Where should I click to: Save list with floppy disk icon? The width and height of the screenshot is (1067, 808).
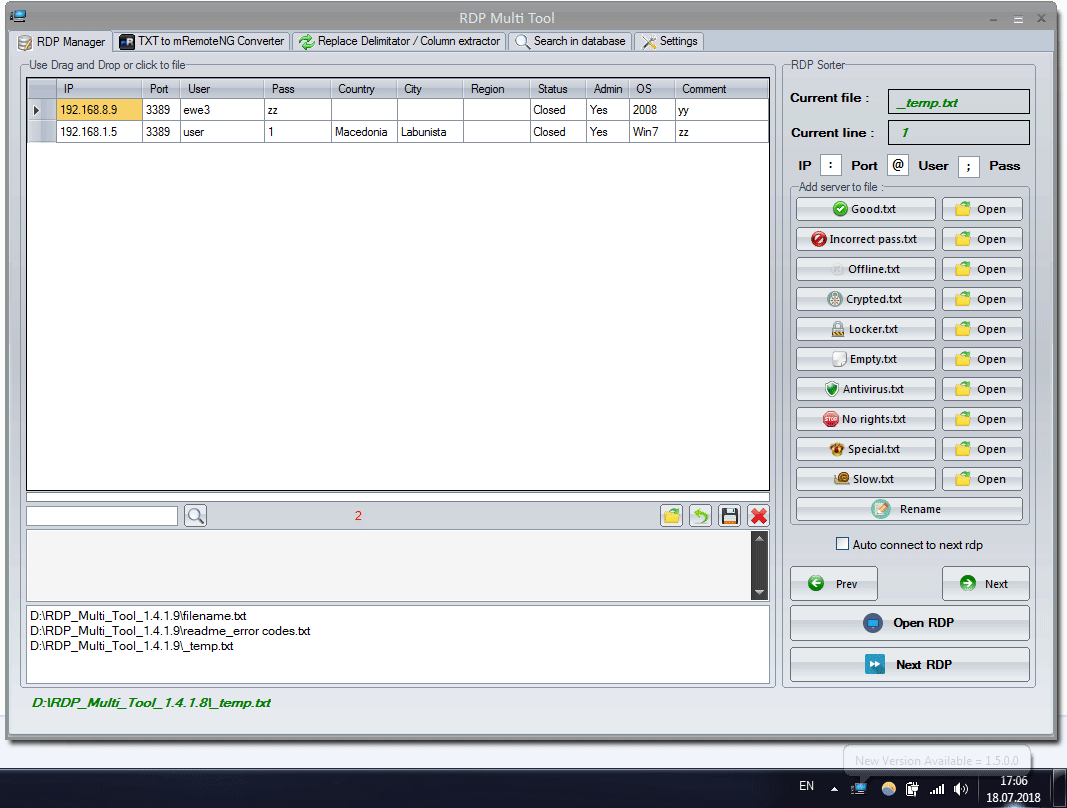[729, 516]
